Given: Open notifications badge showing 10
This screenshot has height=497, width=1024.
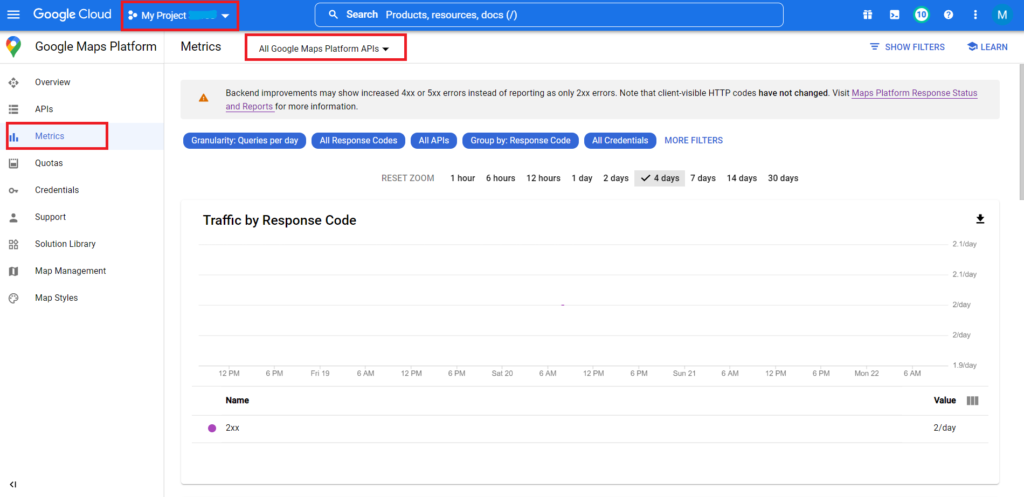Looking at the screenshot, I should (921, 14).
